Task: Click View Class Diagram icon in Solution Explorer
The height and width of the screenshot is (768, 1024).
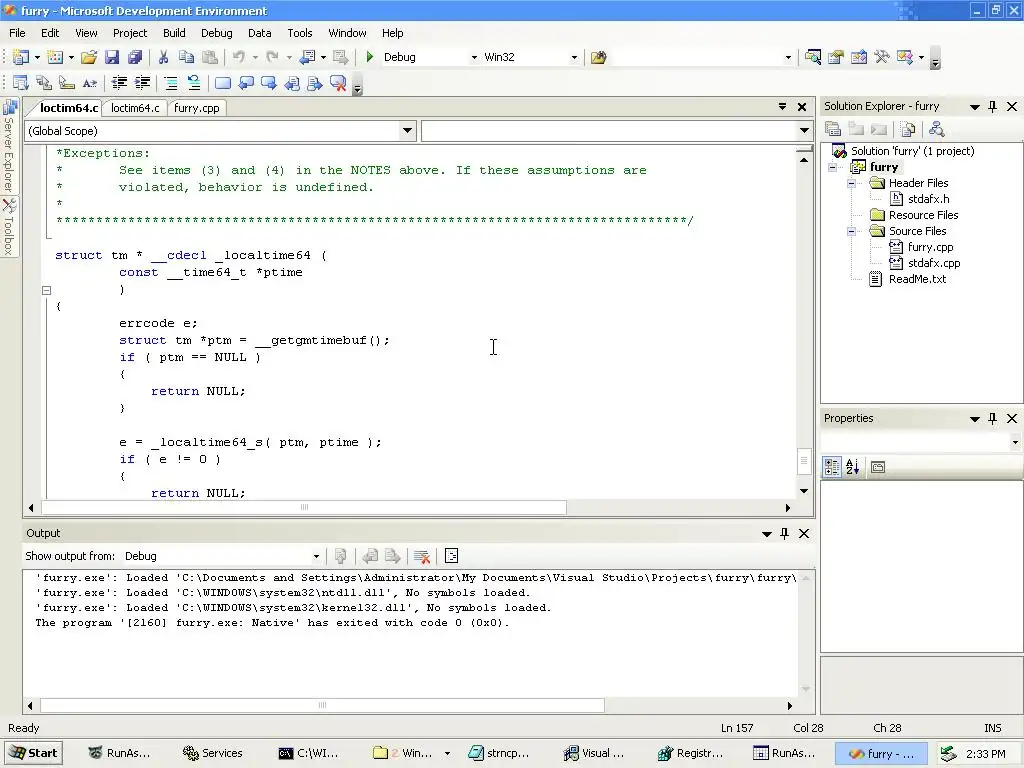Action: 936,129
